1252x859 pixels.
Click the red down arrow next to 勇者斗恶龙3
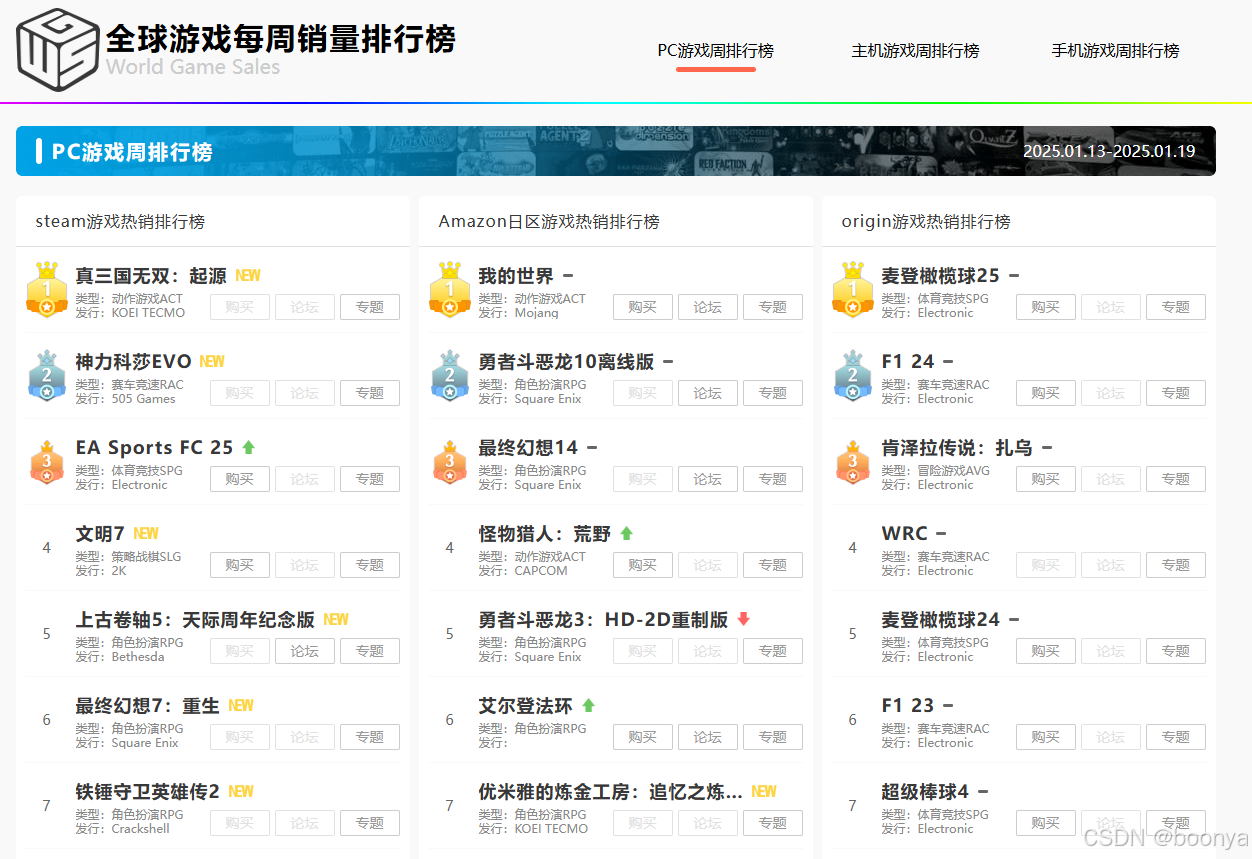pyautogui.click(x=743, y=619)
